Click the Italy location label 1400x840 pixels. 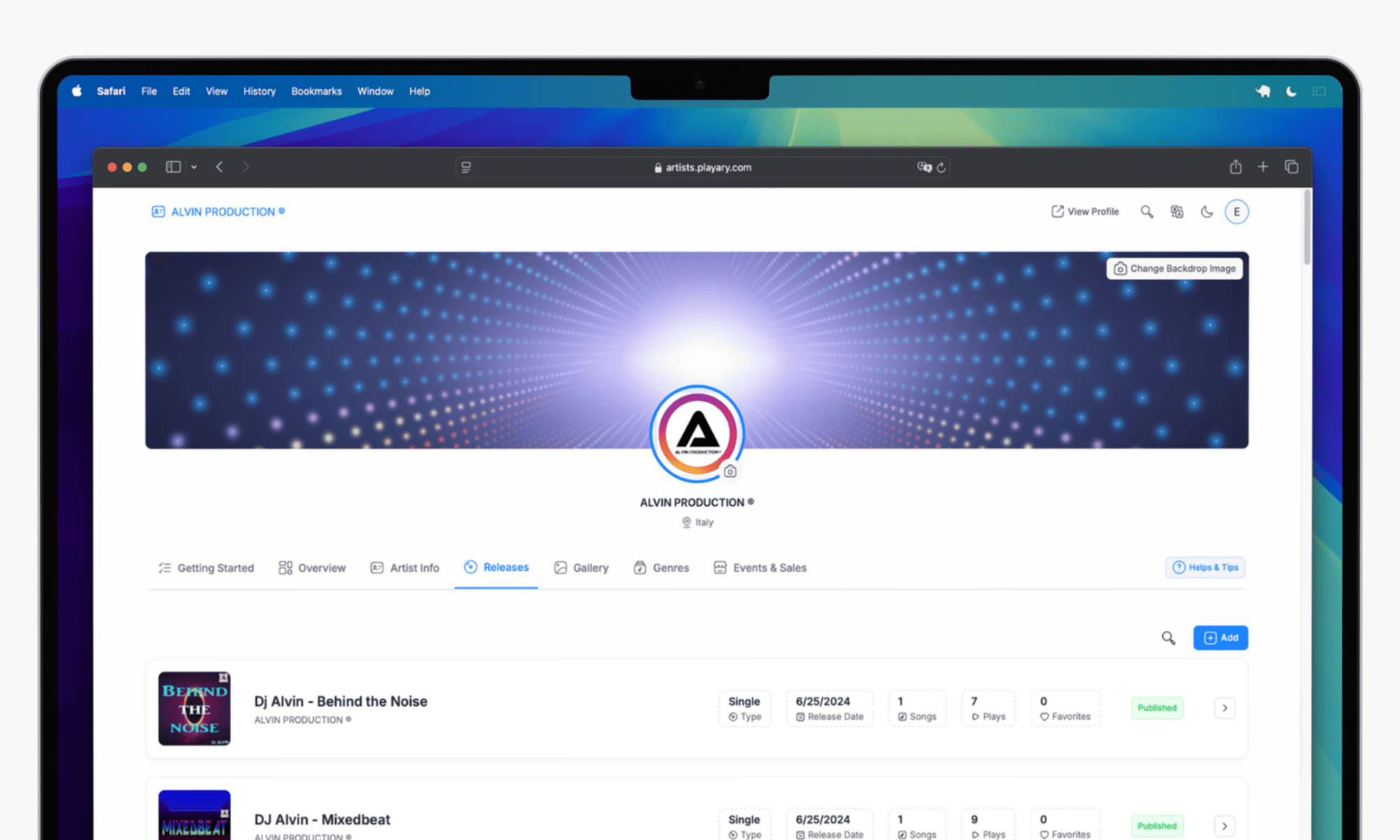tap(698, 522)
